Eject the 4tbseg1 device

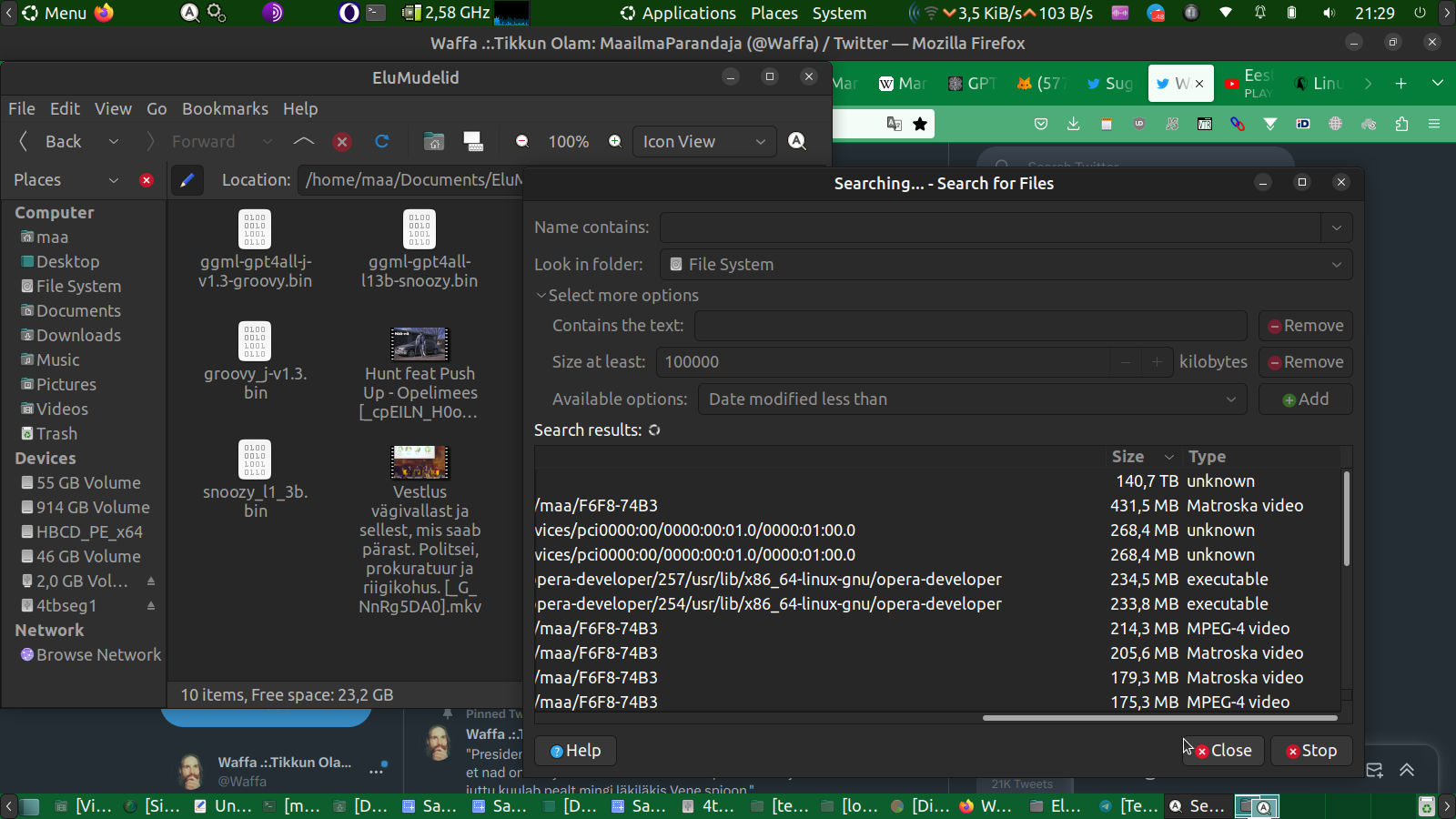151,605
